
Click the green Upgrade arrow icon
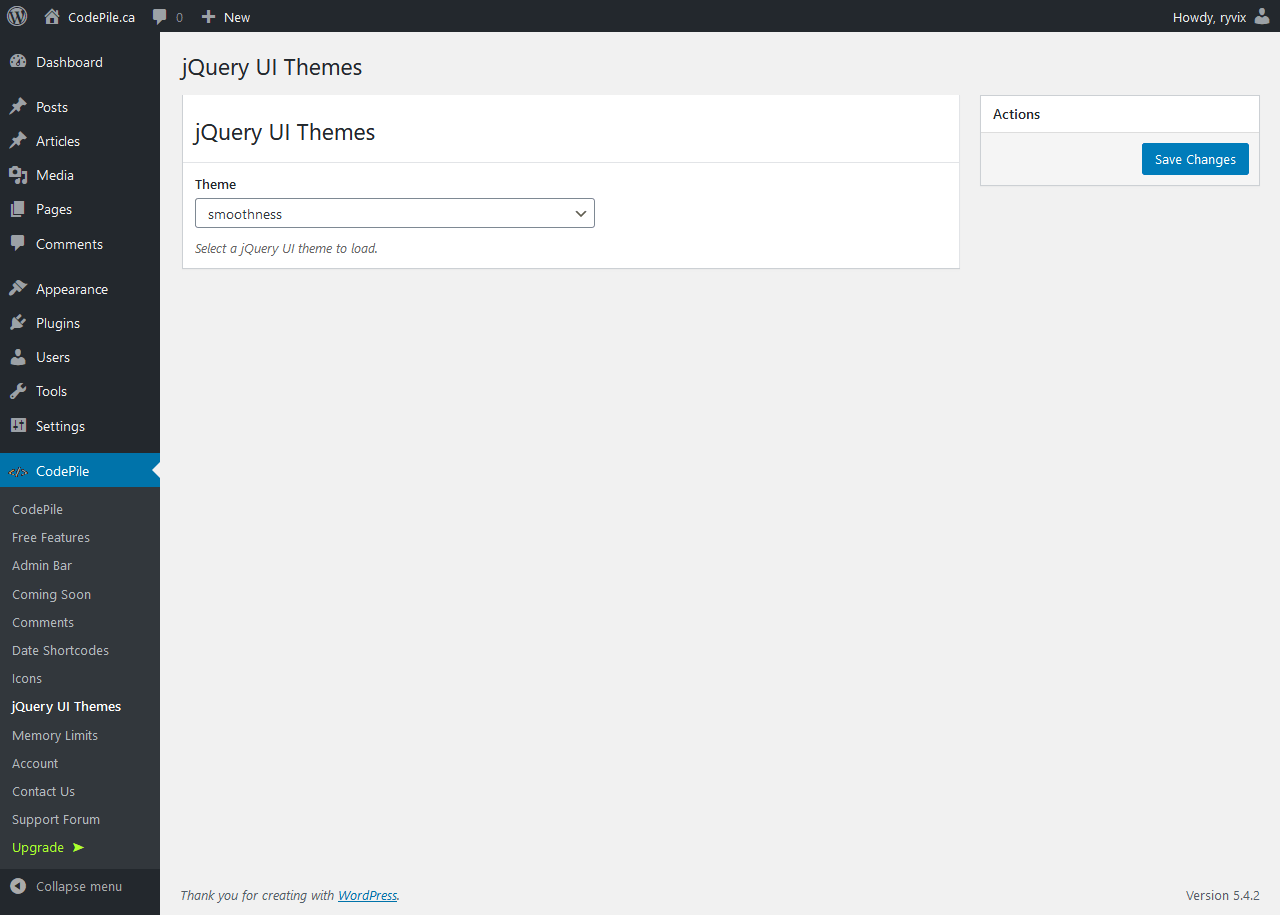tap(78, 848)
